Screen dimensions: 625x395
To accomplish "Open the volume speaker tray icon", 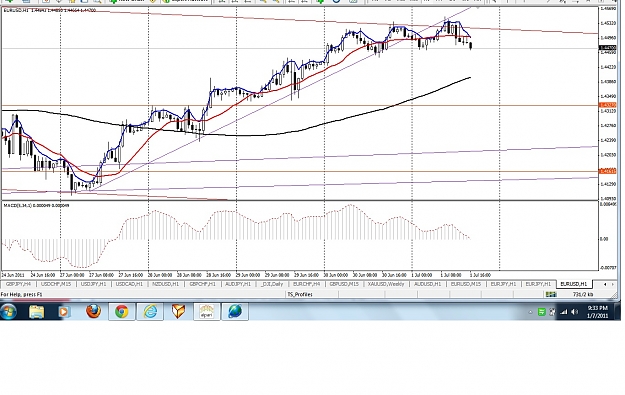I will coord(574,312).
